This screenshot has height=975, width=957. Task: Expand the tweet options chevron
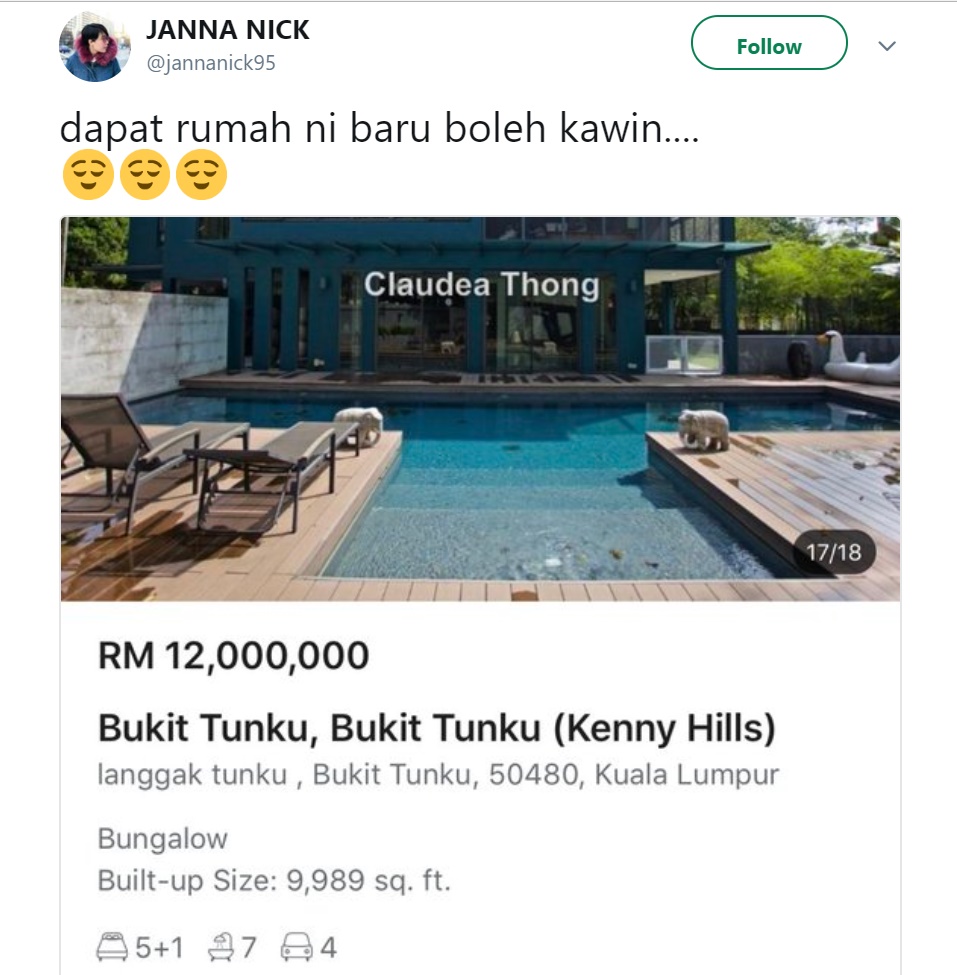click(887, 46)
